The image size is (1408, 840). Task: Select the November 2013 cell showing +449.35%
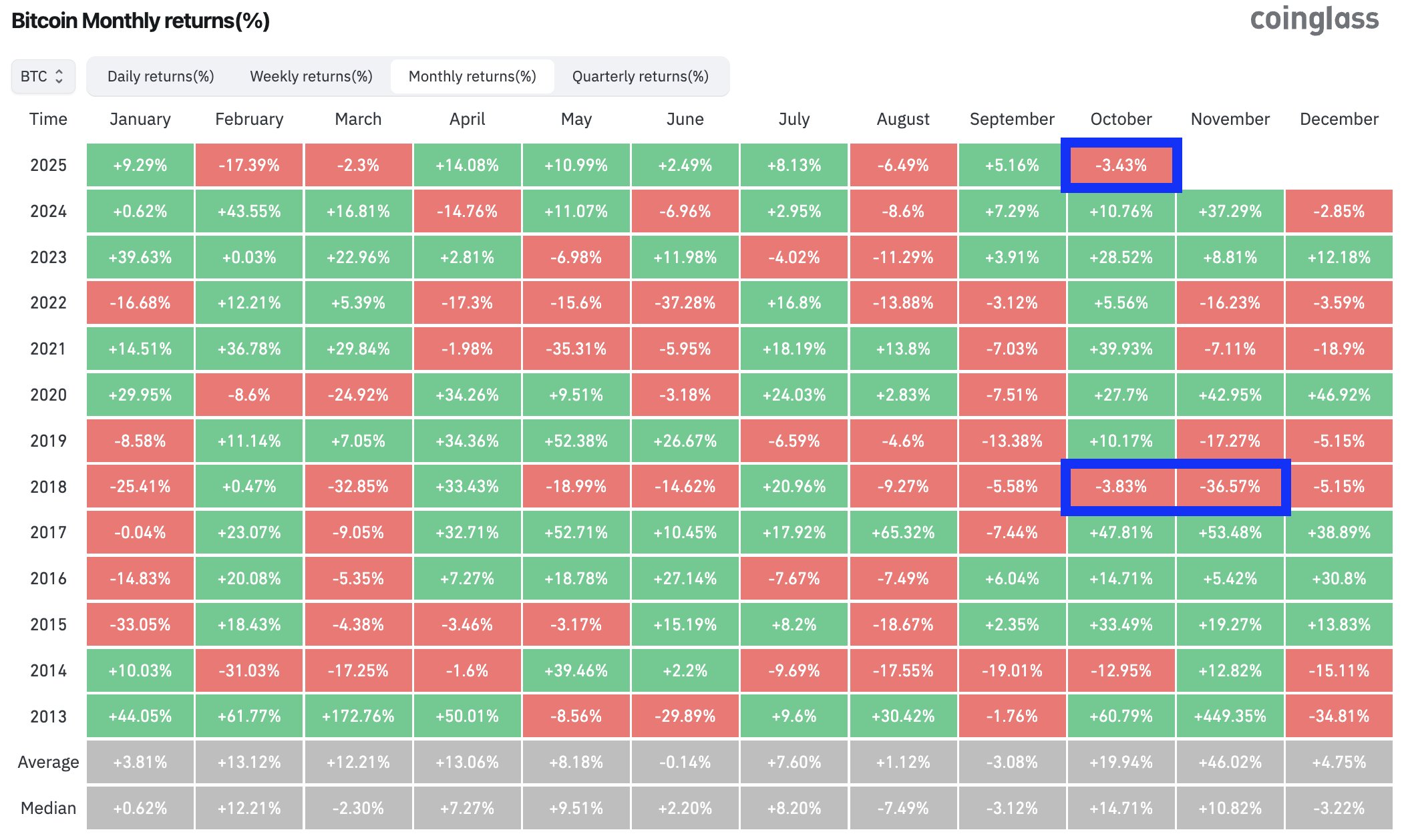(1230, 716)
